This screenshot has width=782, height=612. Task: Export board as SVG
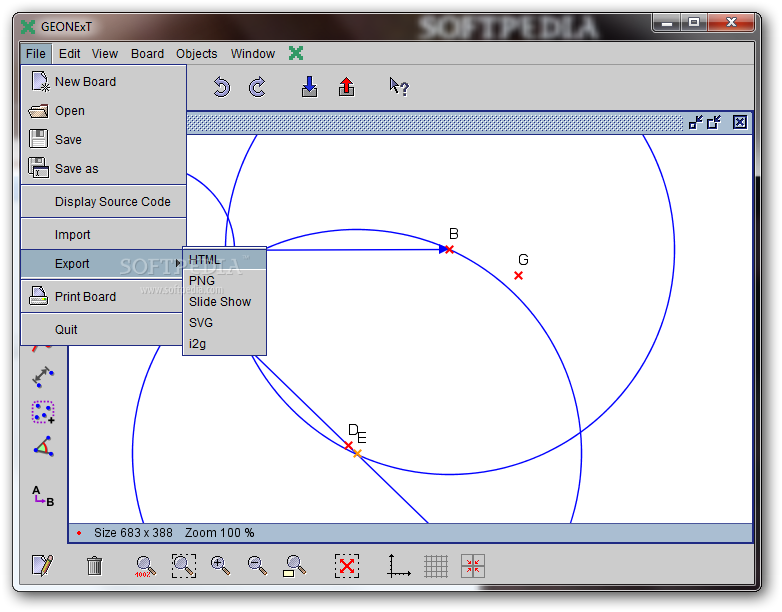point(224,323)
